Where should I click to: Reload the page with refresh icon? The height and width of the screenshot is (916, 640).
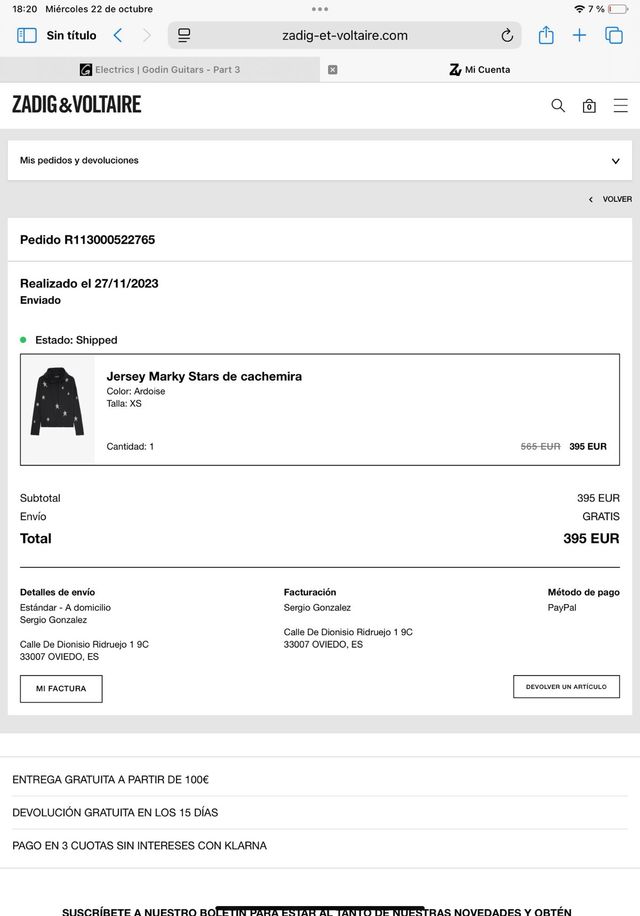[507, 35]
